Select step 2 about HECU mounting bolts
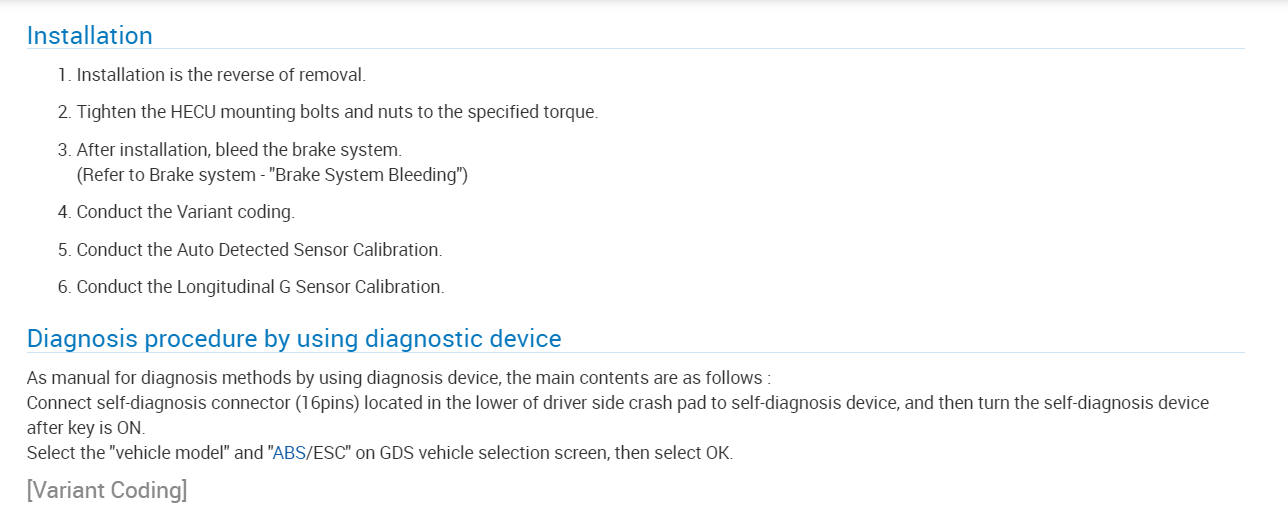Screen dimensions: 1288x511 (337, 112)
